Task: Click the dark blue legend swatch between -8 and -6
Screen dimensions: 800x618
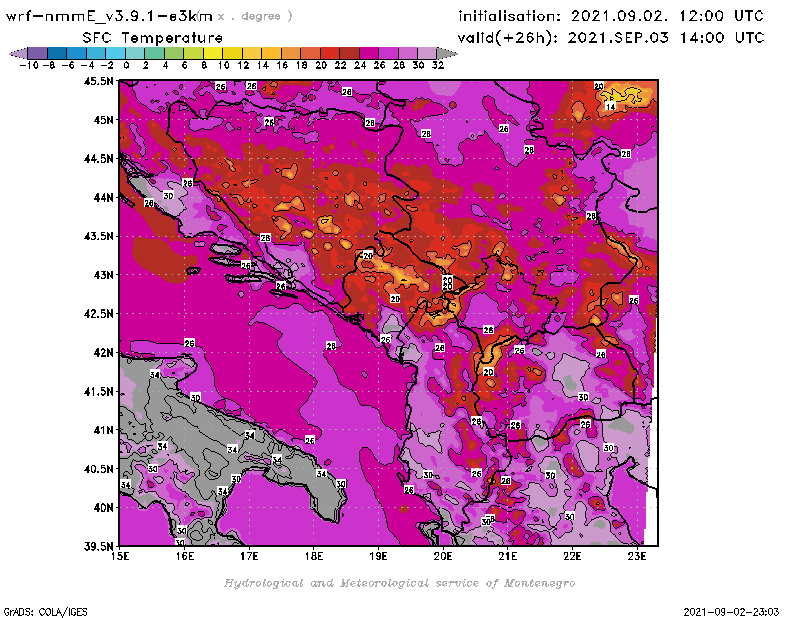Action: pyautogui.click(x=57, y=54)
